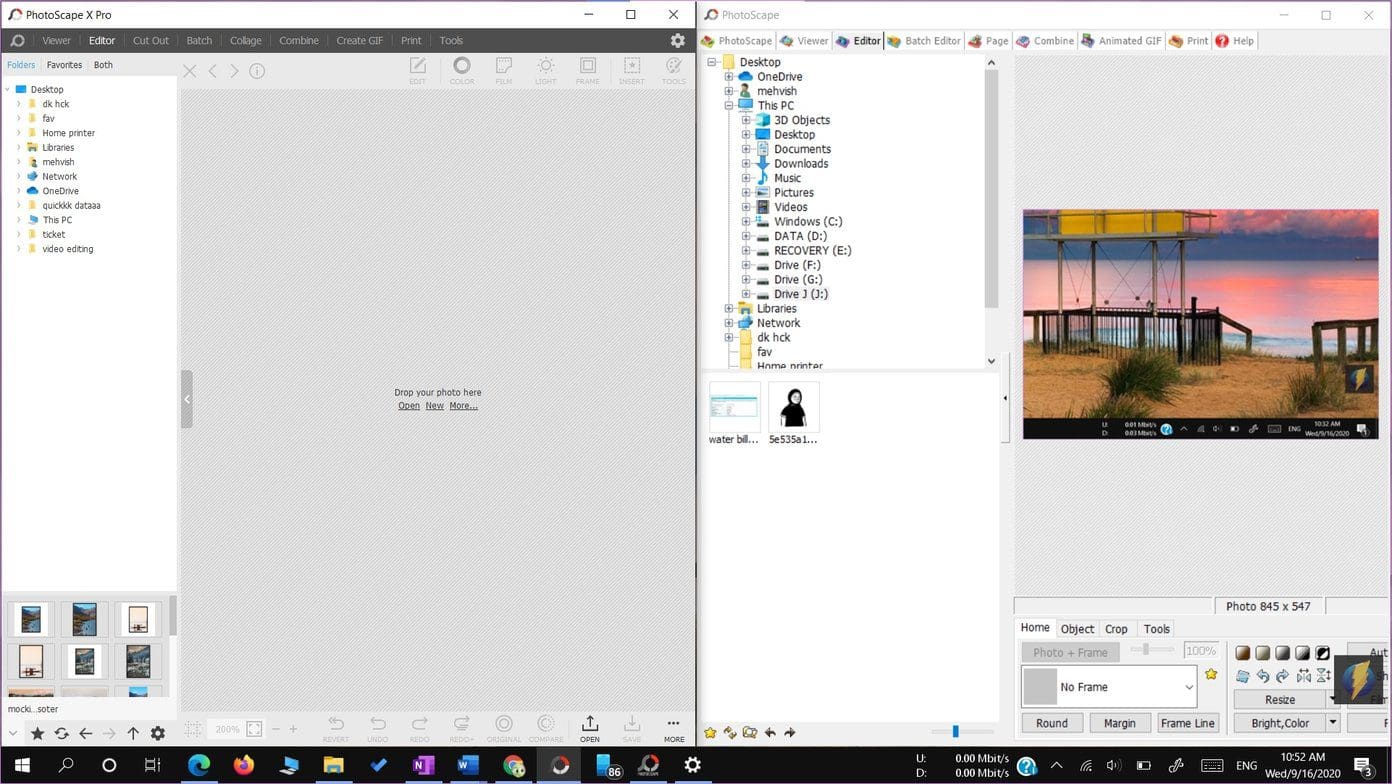The image size is (1392, 784).
Task: Open Create GIF tab in PhotoScape X
Action: click(x=360, y=41)
